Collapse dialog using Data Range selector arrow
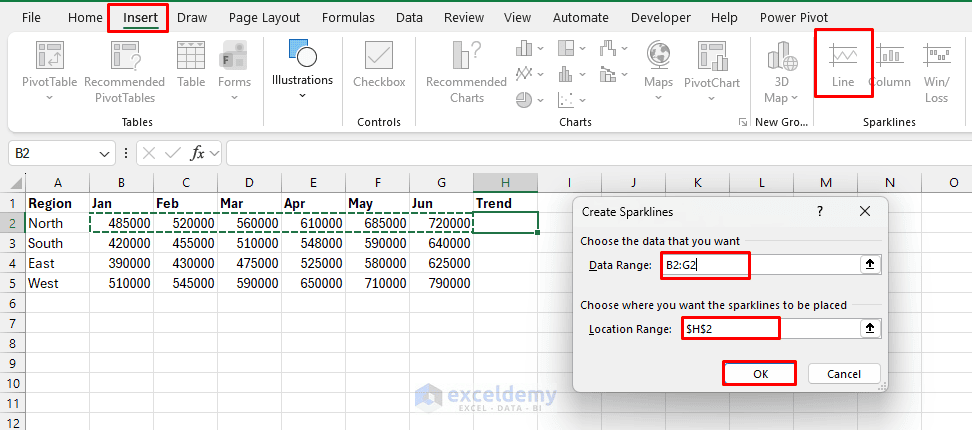The image size is (972, 430). coord(870,265)
